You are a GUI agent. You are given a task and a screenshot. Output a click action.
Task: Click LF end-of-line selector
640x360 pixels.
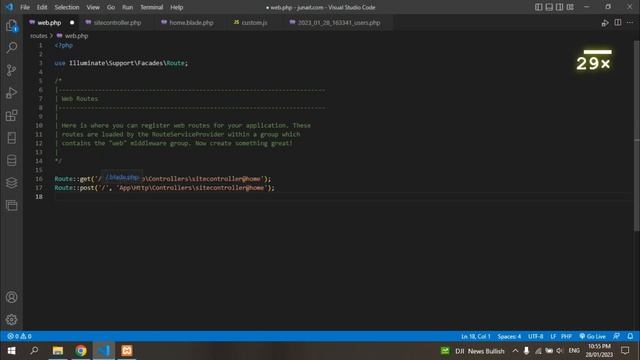click(553, 336)
